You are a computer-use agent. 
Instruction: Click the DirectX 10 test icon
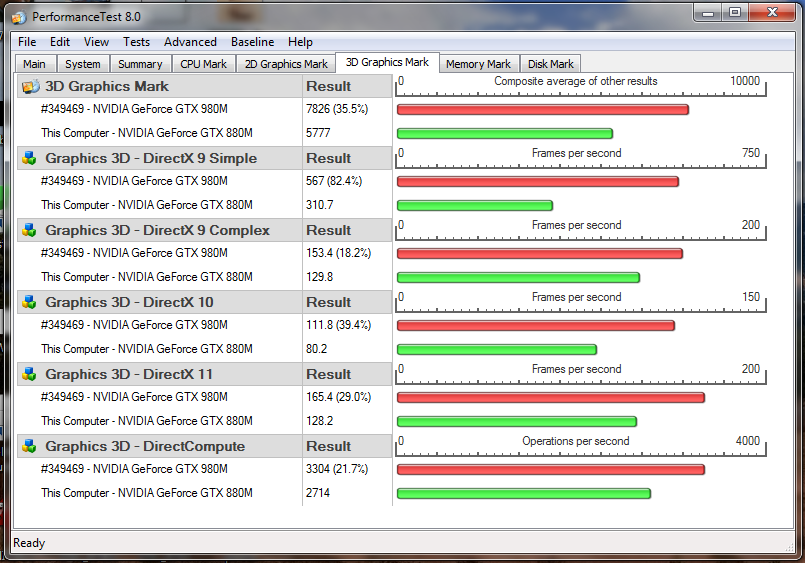tap(29, 302)
